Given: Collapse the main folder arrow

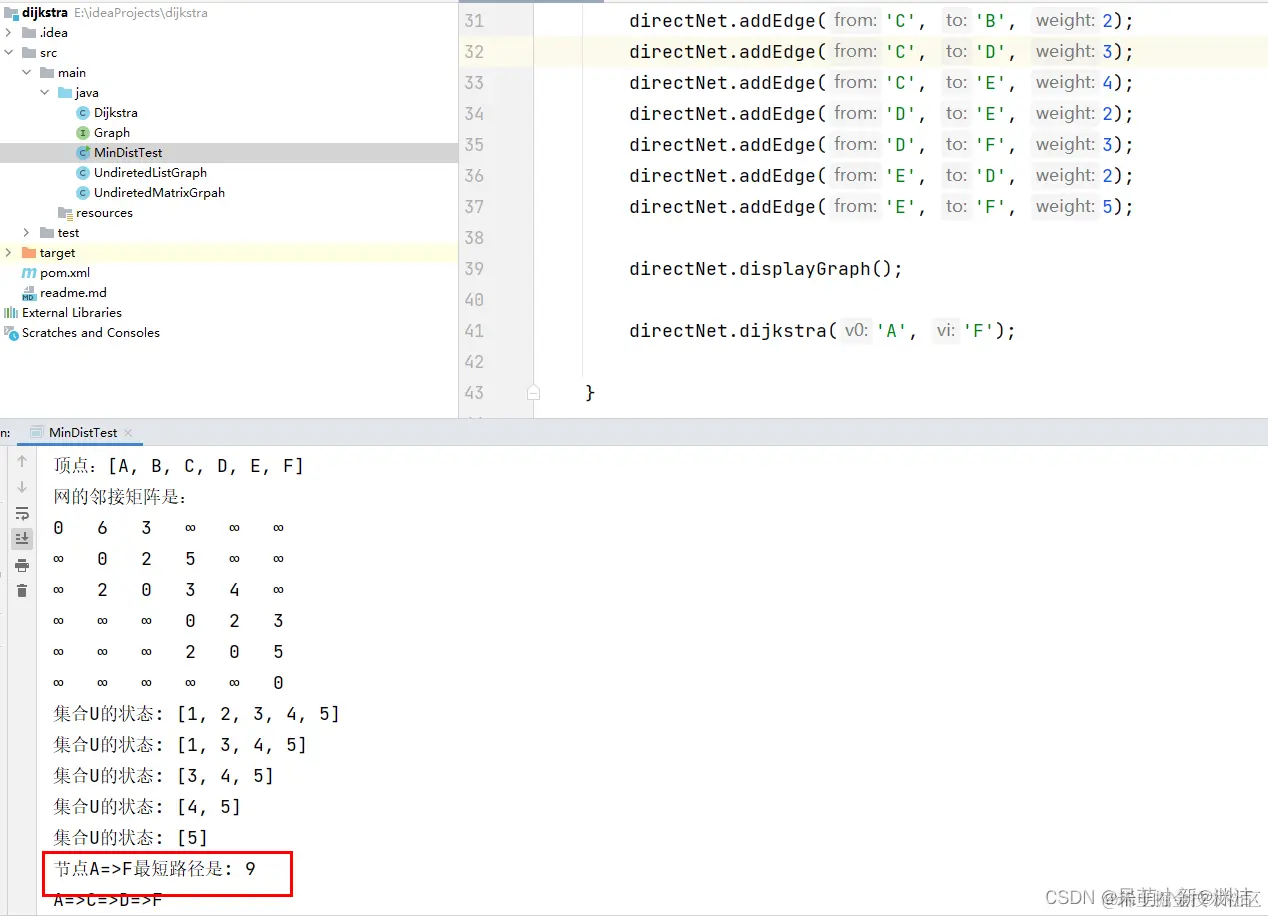Looking at the screenshot, I should click(x=27, y=73).
